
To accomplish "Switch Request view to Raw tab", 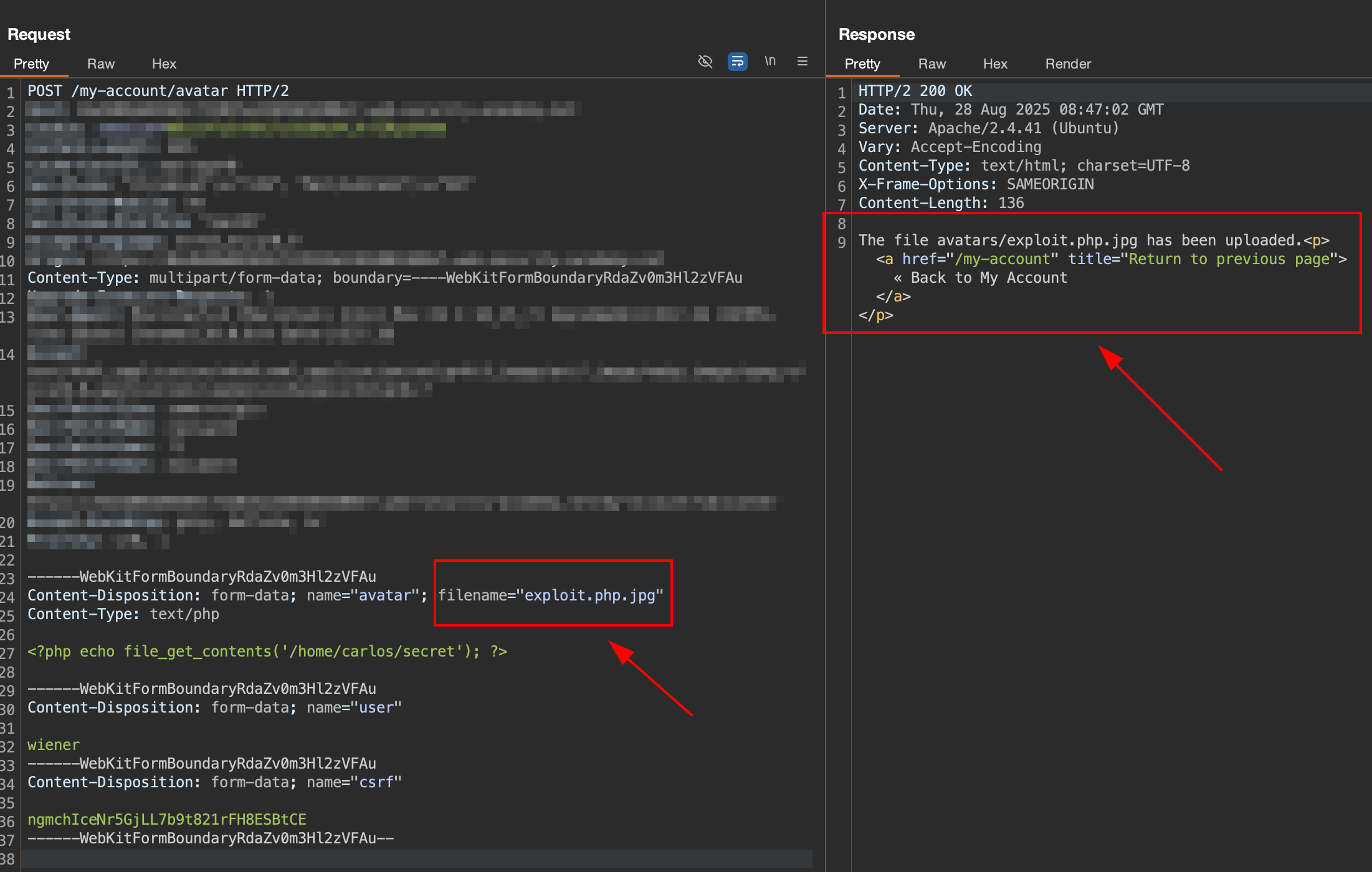I will pos(100,64).
